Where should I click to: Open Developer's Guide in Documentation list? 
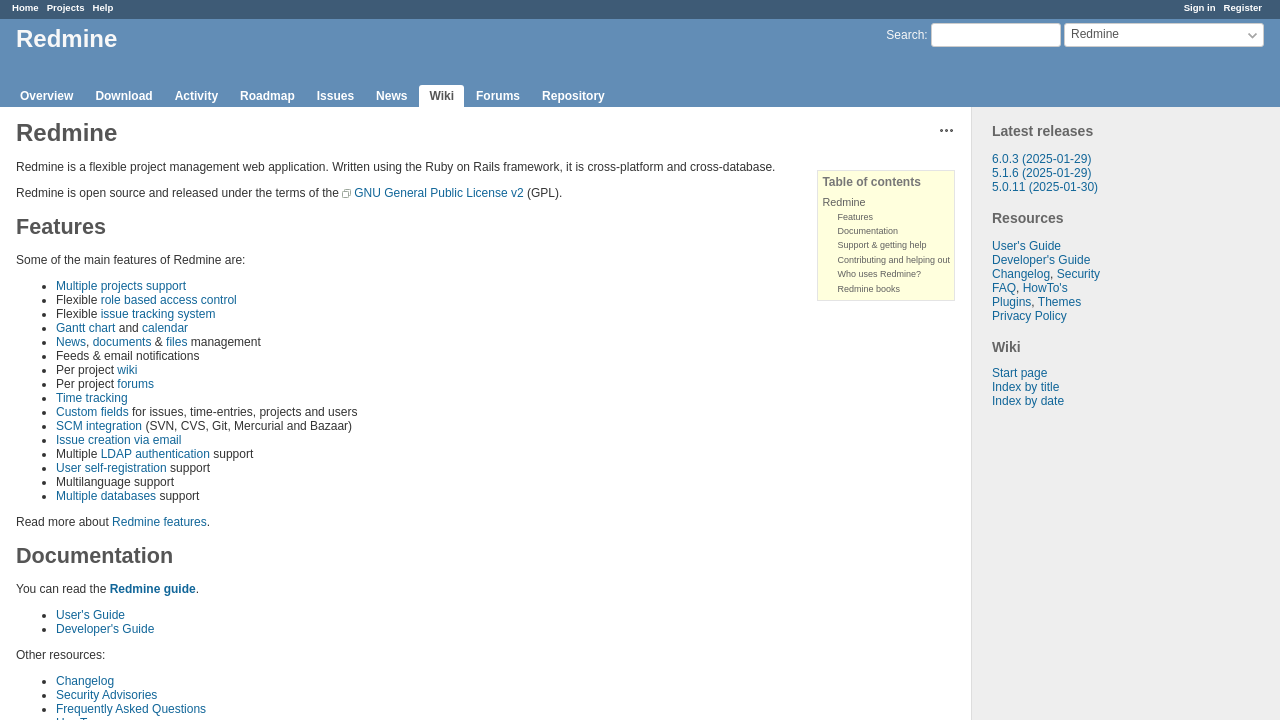(x=105, y=629)
